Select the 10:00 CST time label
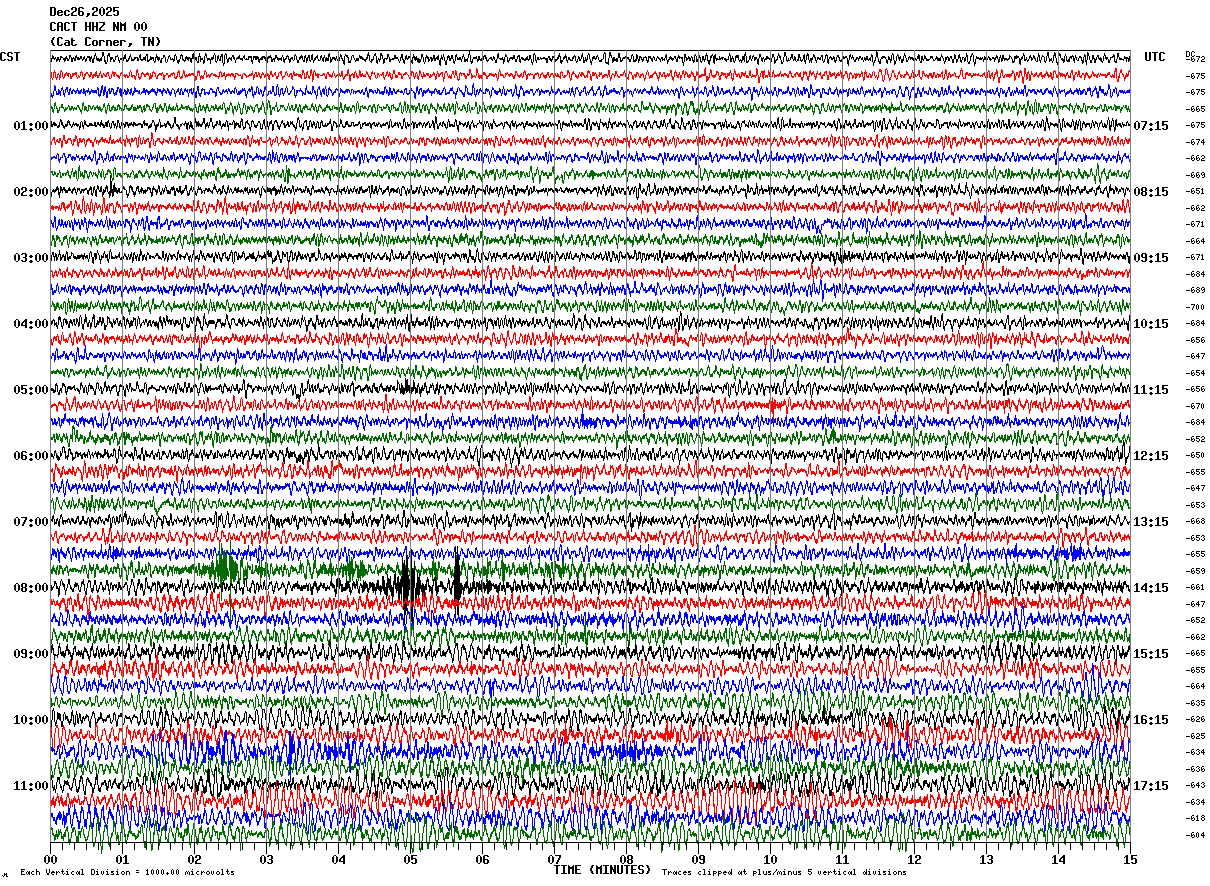Screen dimensions: 1210x886 pos(31,720)
